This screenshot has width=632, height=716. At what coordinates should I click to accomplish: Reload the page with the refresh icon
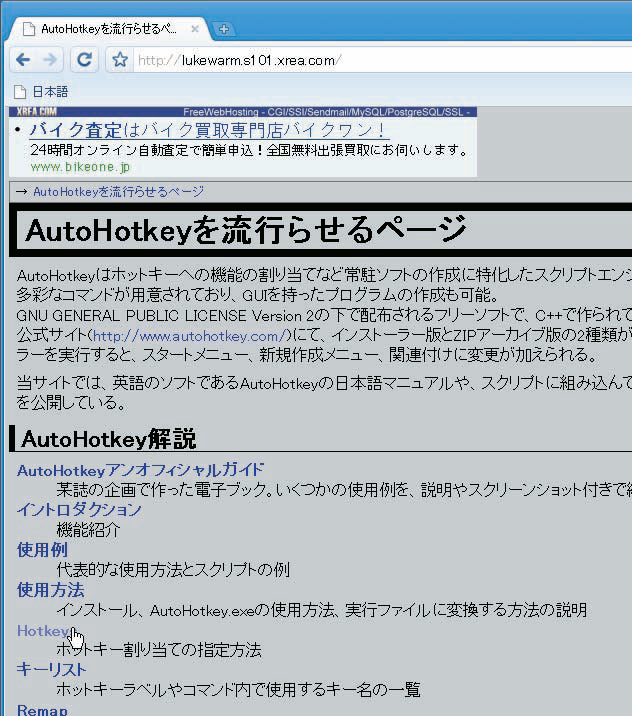[x=84, y=59]
